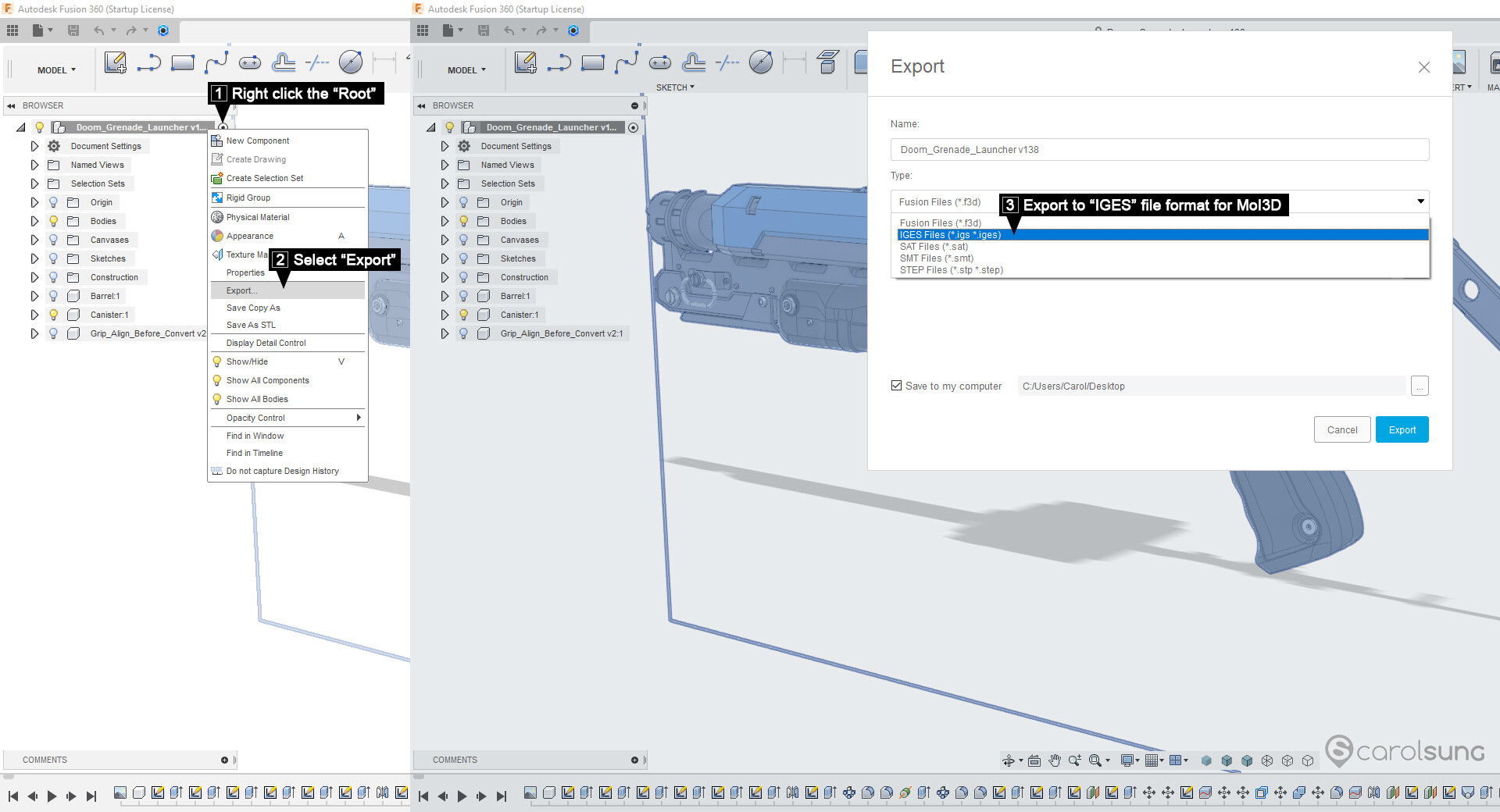This screenshot has height=812, width=1500.
Task: Expand Named Views in left browser
Action: click(x=34, y=165)
